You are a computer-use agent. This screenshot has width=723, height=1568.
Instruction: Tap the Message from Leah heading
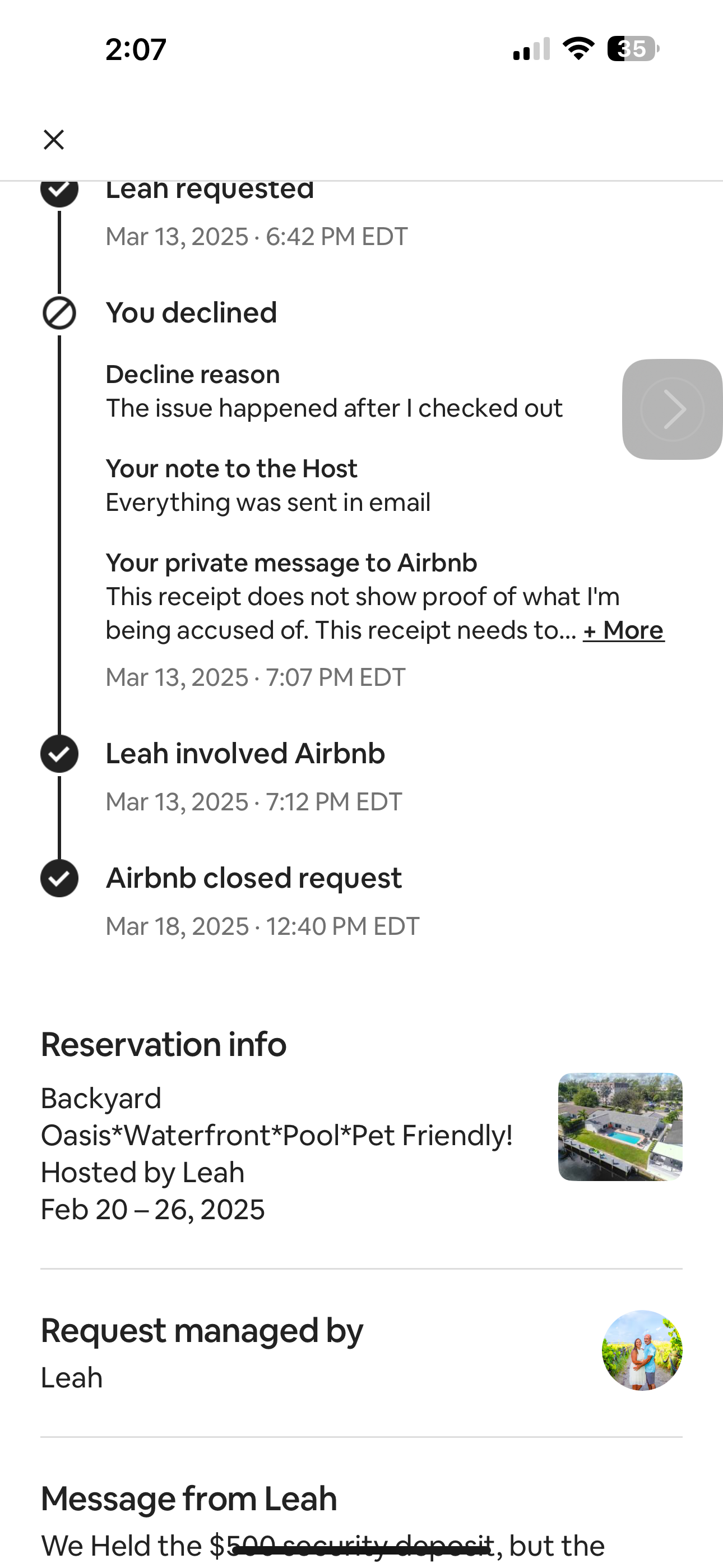tap(189, 1498)
